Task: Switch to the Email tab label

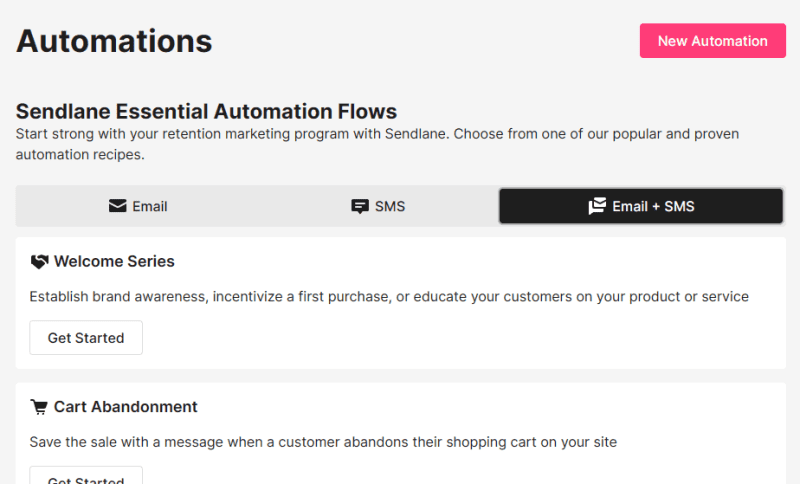Action: click(x=150, y=206)
